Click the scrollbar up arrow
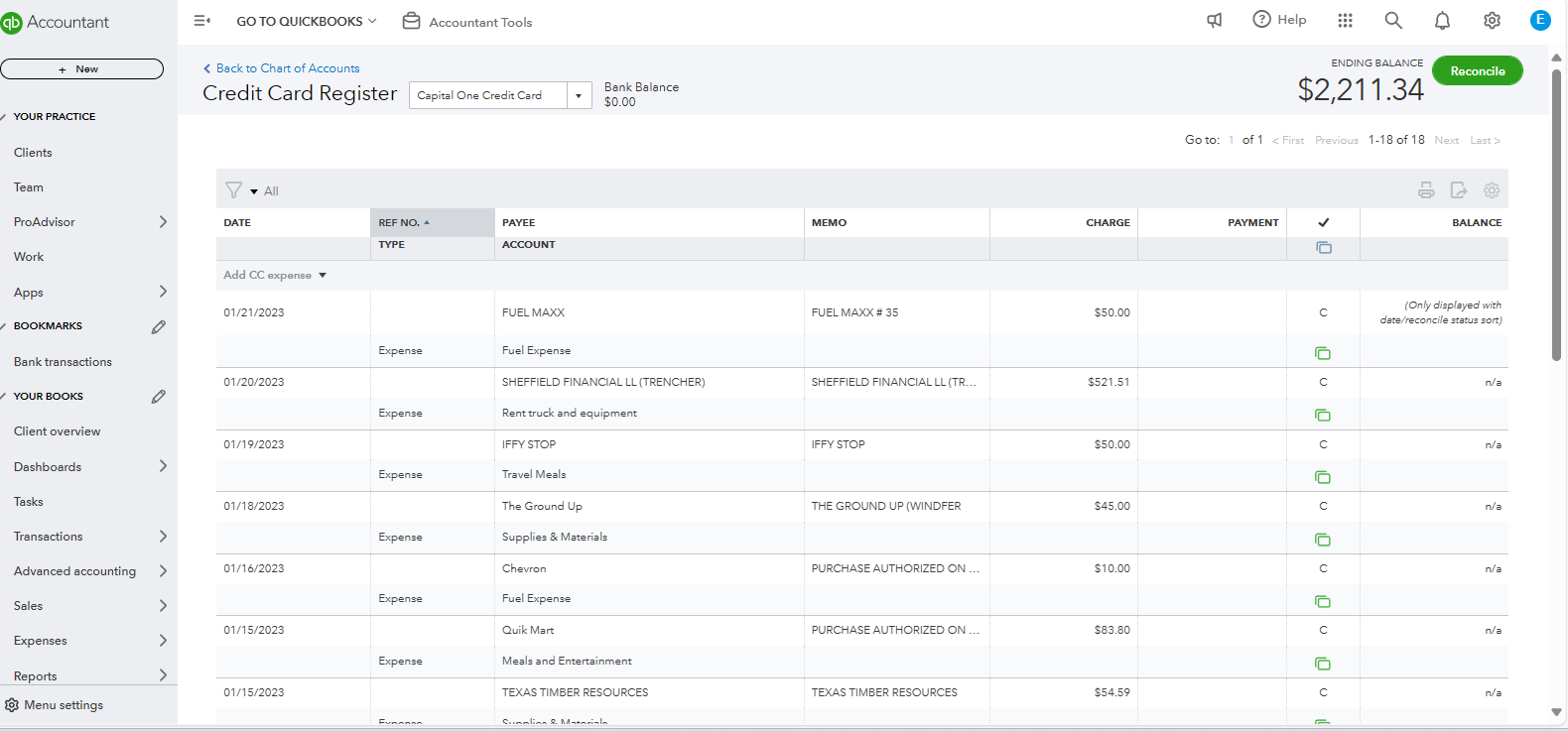 click(x=1556, y=57)
